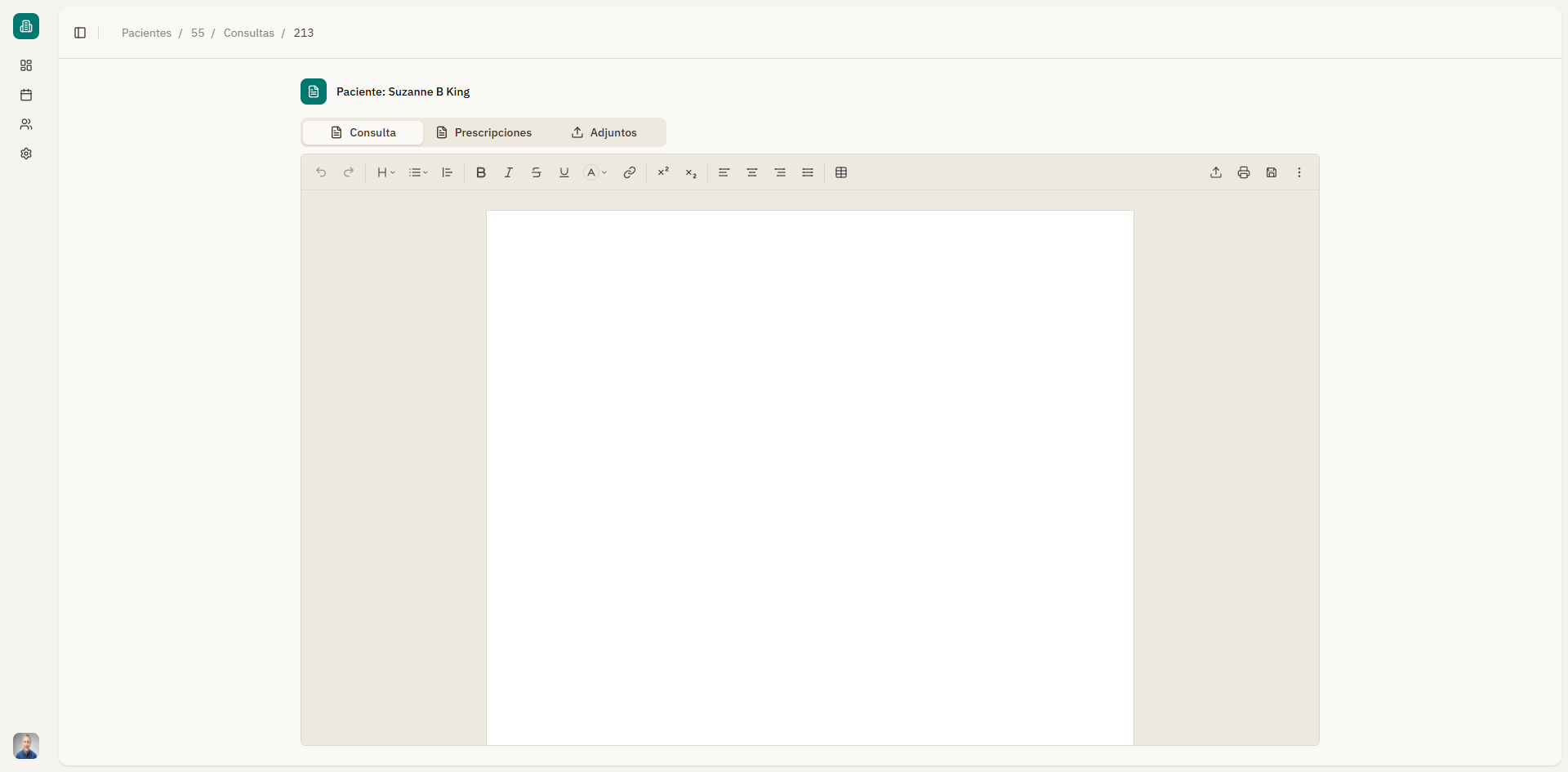The height and width of the screenshot is (772, 1568).
Task: Apply strikethrough to text
Action: pos(537,172)
